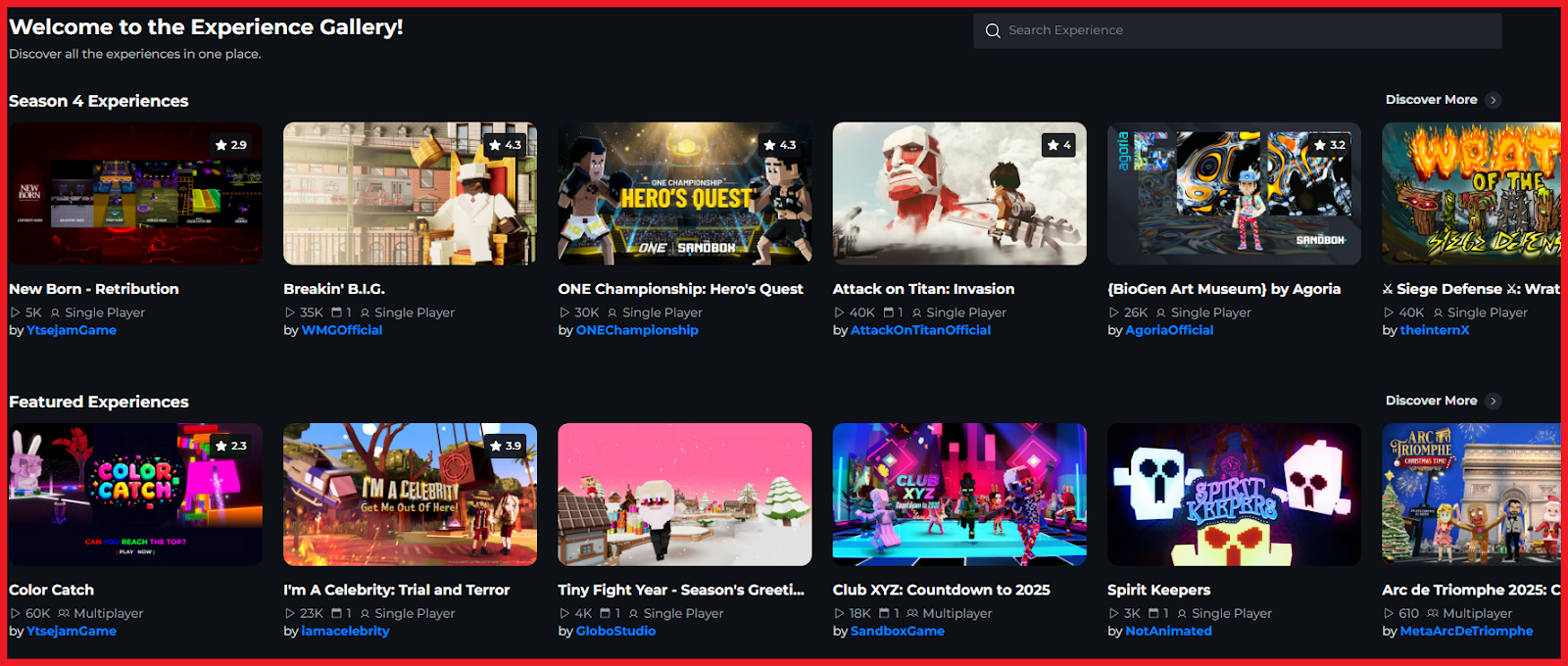Click star rating badge on New Born thumbnail
1568x666 pixels.
pos(231,145)
